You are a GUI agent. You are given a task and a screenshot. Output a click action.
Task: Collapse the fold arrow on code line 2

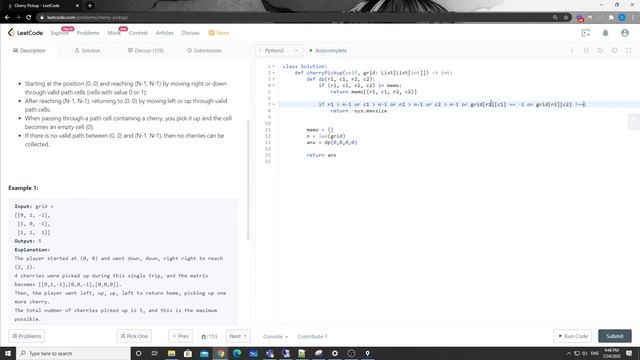pyautogui.click(x=273, y=73)
